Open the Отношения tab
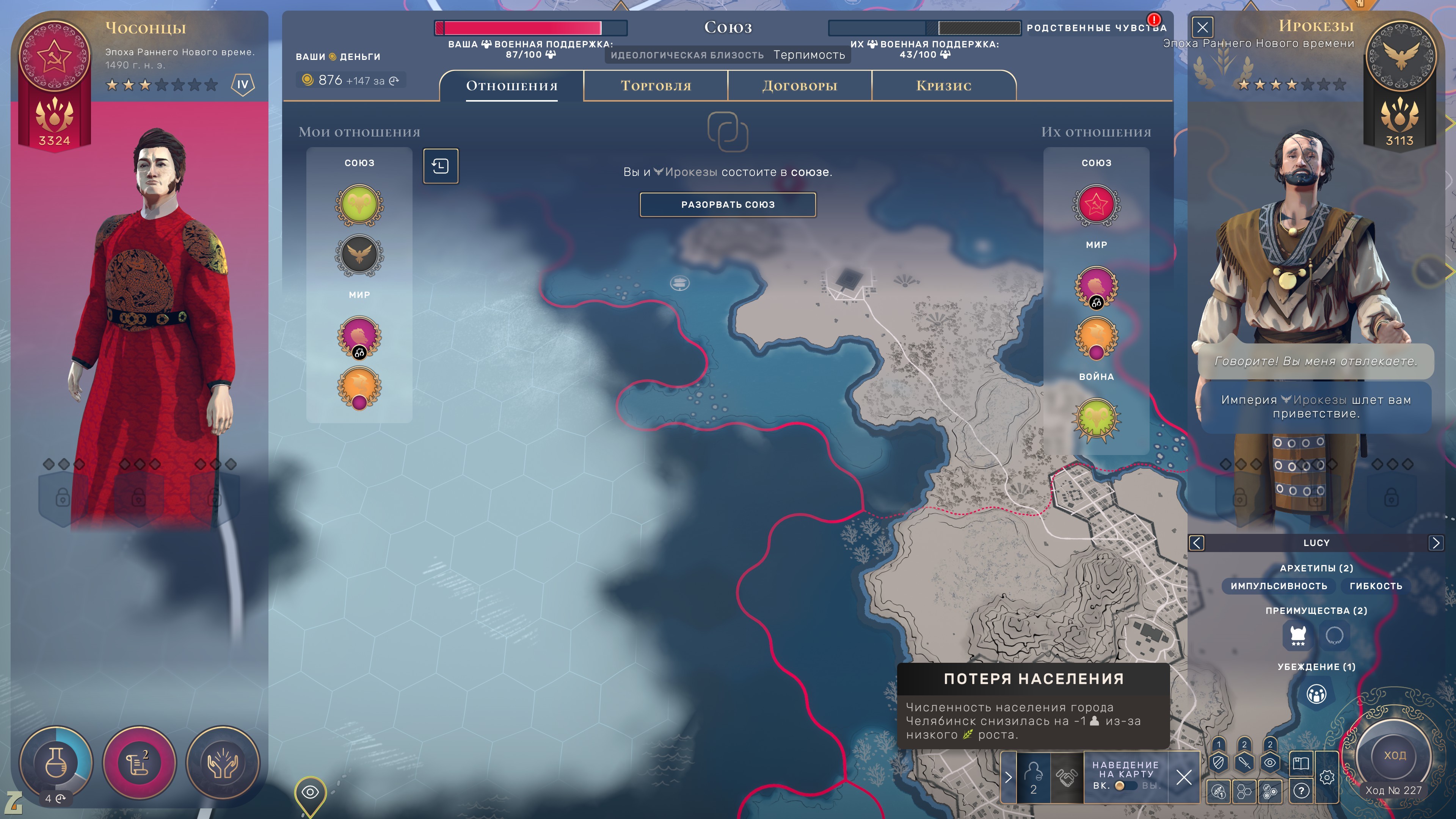The image size is (1456, 819). [511, 86]
